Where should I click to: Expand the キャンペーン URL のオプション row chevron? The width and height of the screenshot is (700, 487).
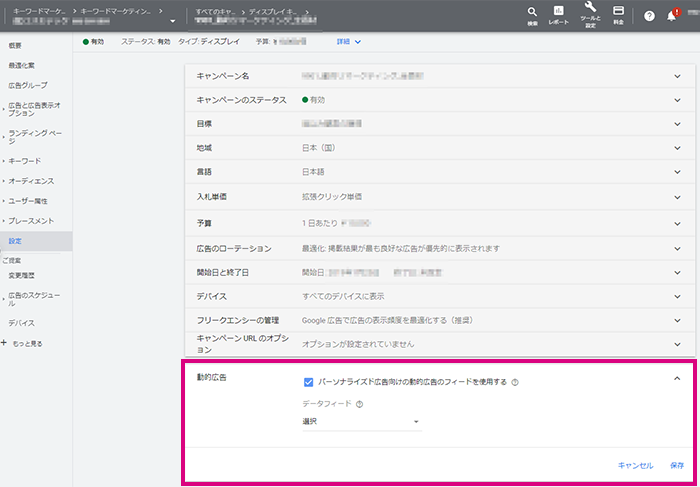click(677, 344)
